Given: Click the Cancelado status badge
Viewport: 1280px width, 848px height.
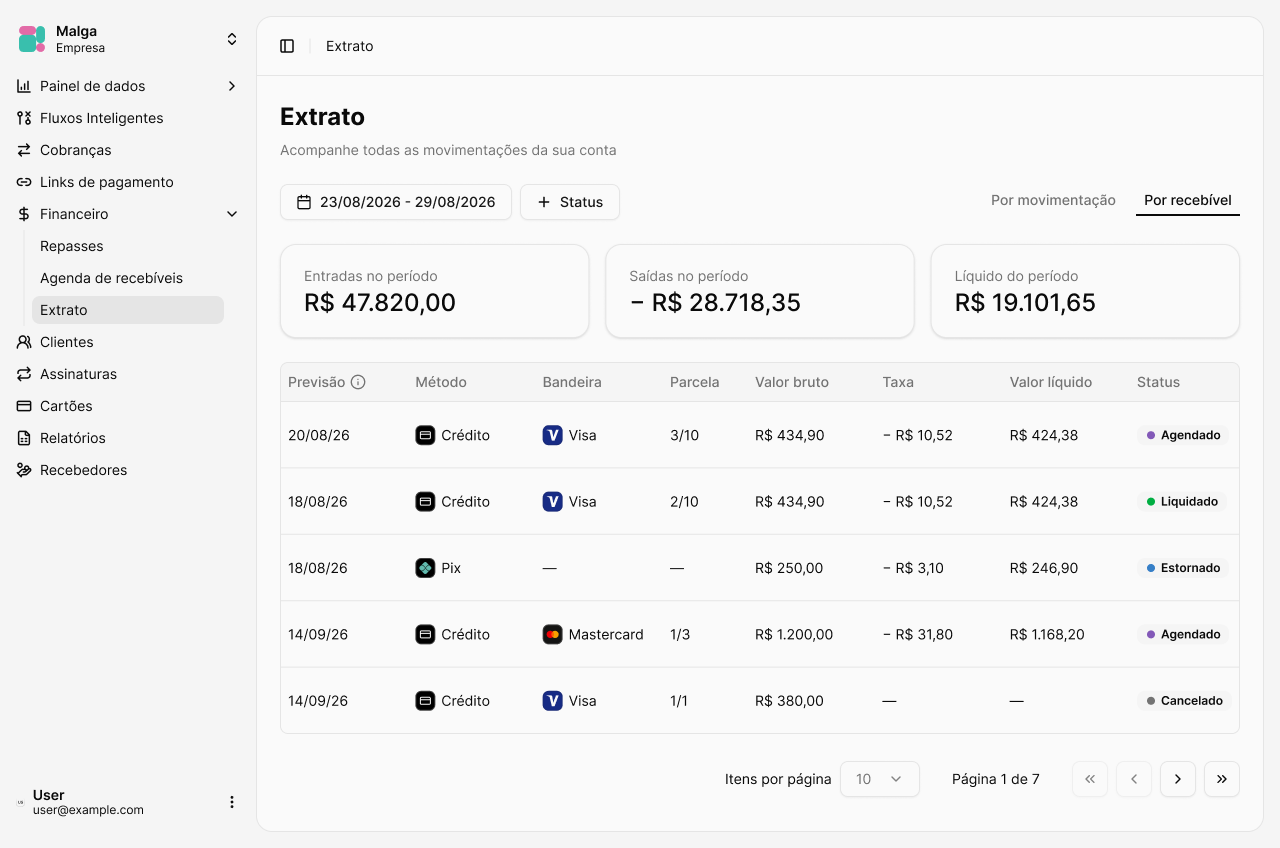Looking at the screenshot, I should (1184, 701).
